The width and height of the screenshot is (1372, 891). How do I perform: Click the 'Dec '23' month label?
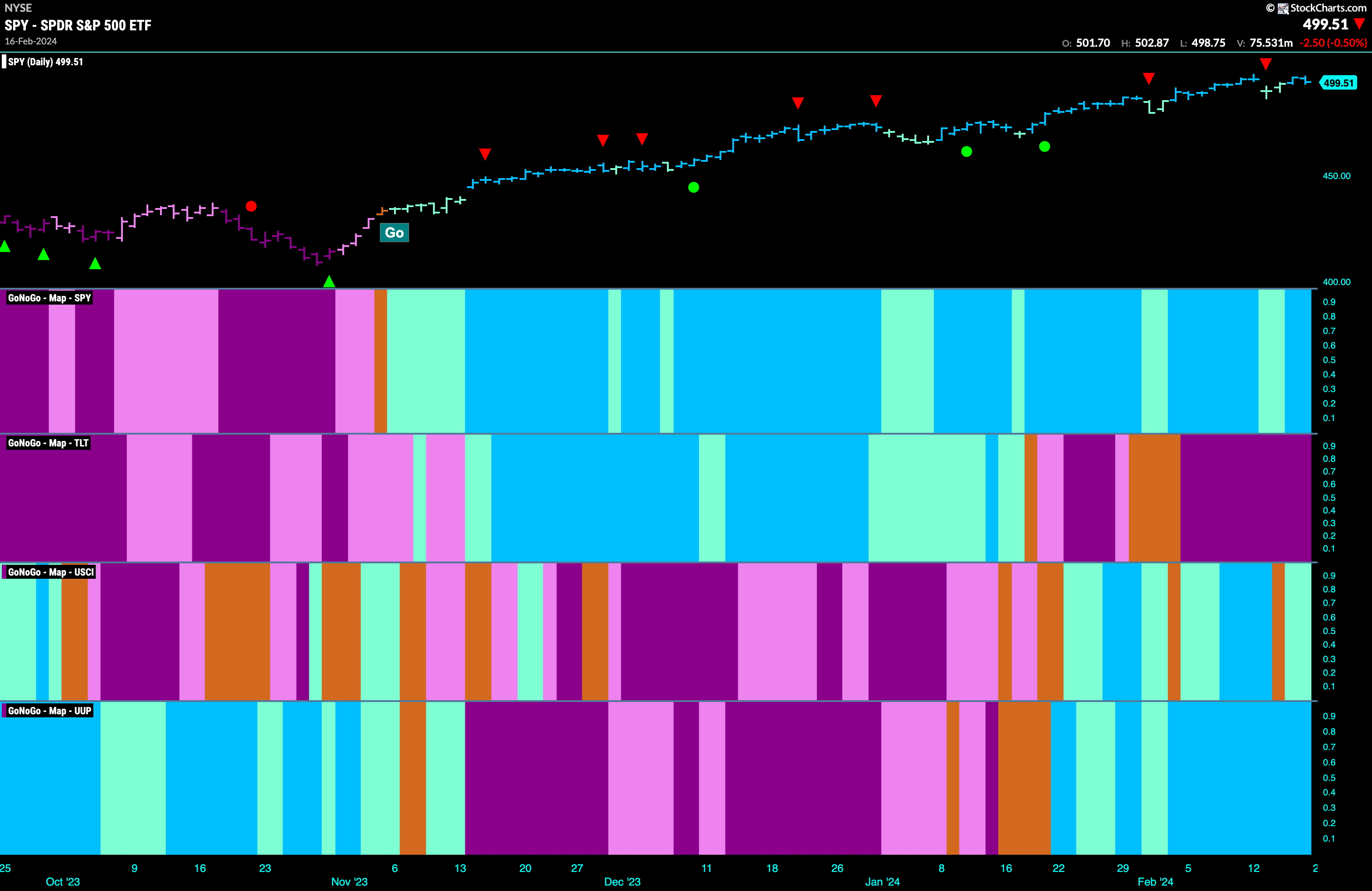coord(622,882)
